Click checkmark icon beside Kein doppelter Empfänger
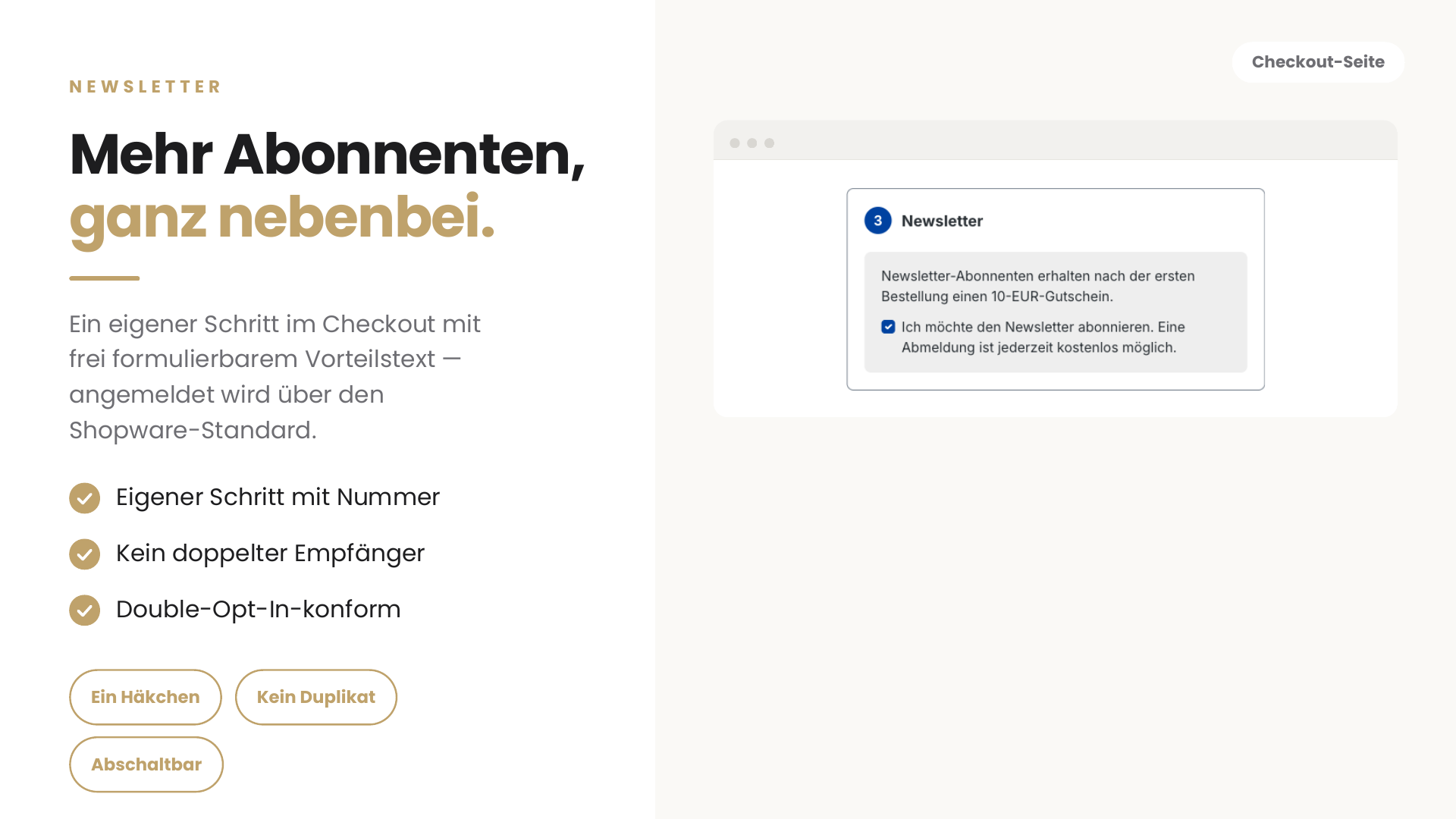 (x=85, y=554)
